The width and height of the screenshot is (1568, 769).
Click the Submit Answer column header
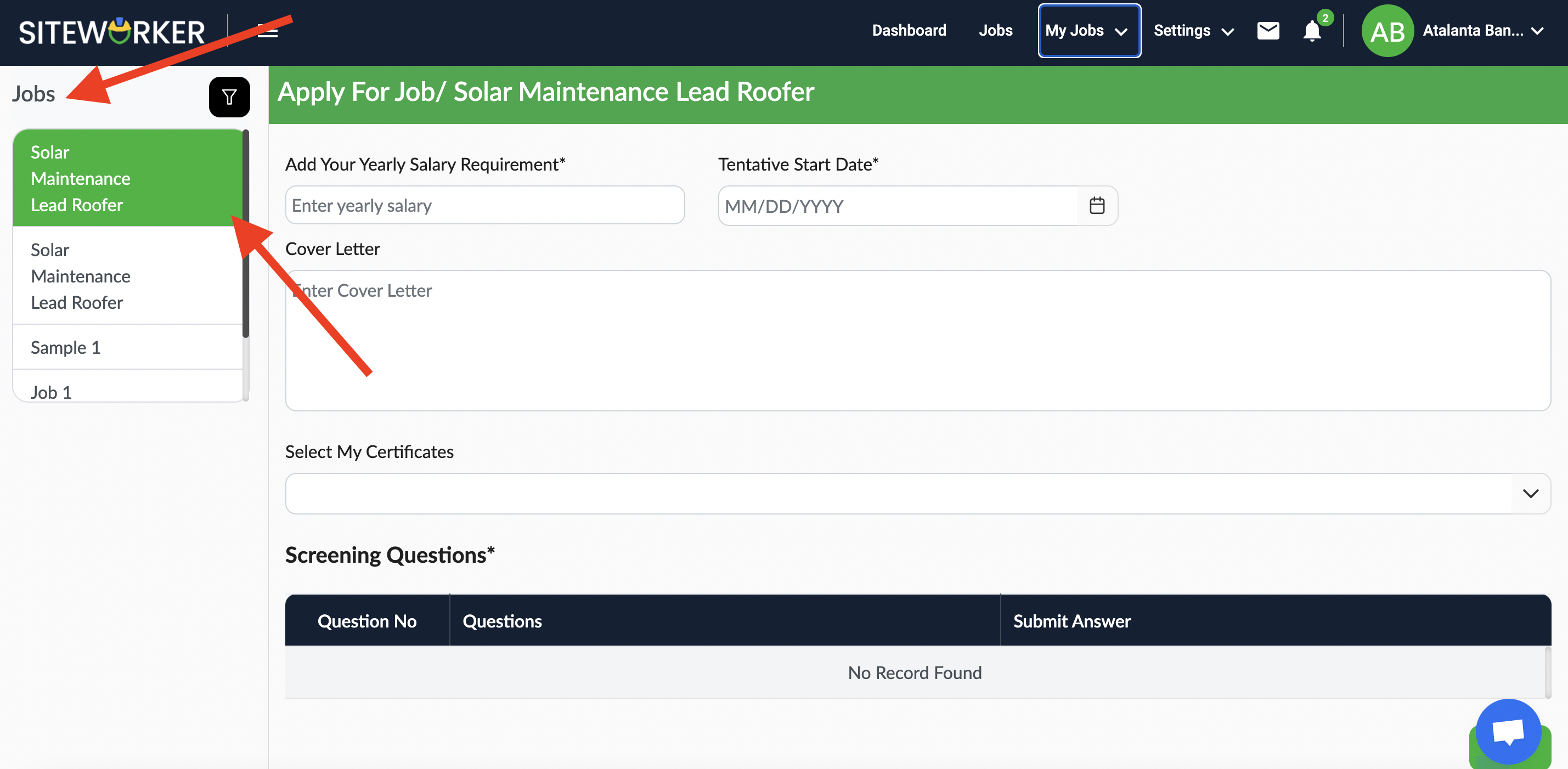coord(1275,620)
